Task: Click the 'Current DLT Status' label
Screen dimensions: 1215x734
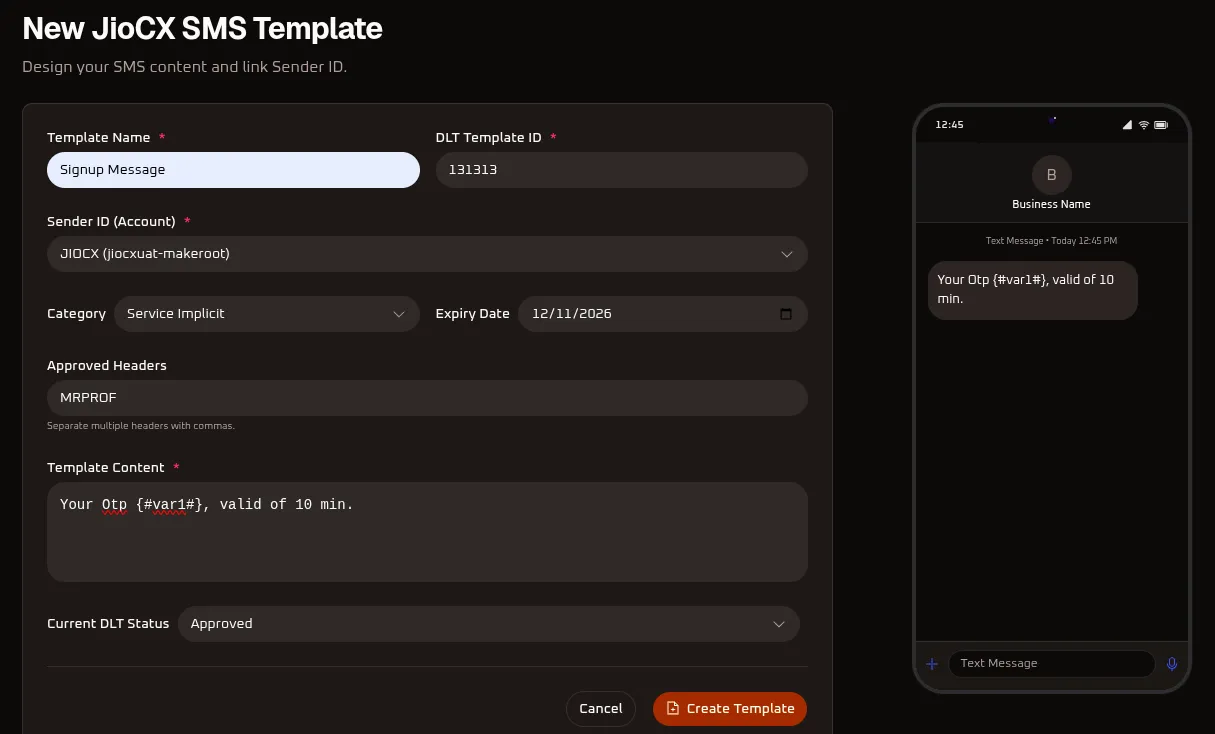Action: [x=108, y=624]
